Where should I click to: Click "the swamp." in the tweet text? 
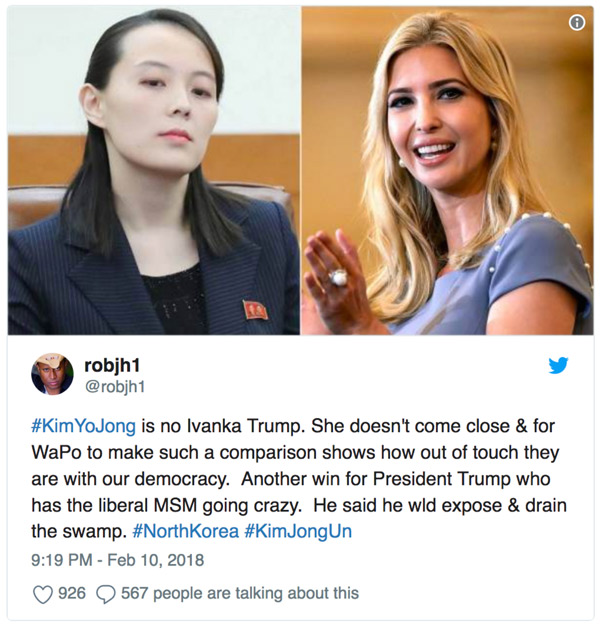click(x=79, y=532)
